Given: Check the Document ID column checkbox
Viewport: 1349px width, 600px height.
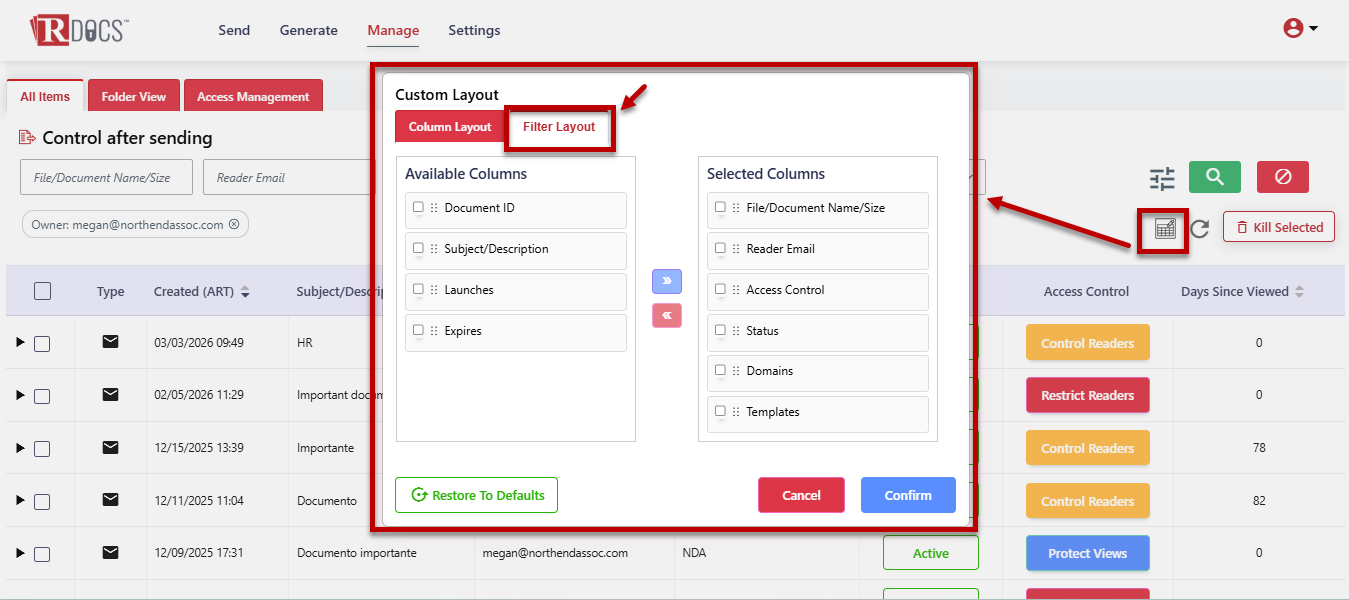Looking at the screenshot, I should 418,208.
